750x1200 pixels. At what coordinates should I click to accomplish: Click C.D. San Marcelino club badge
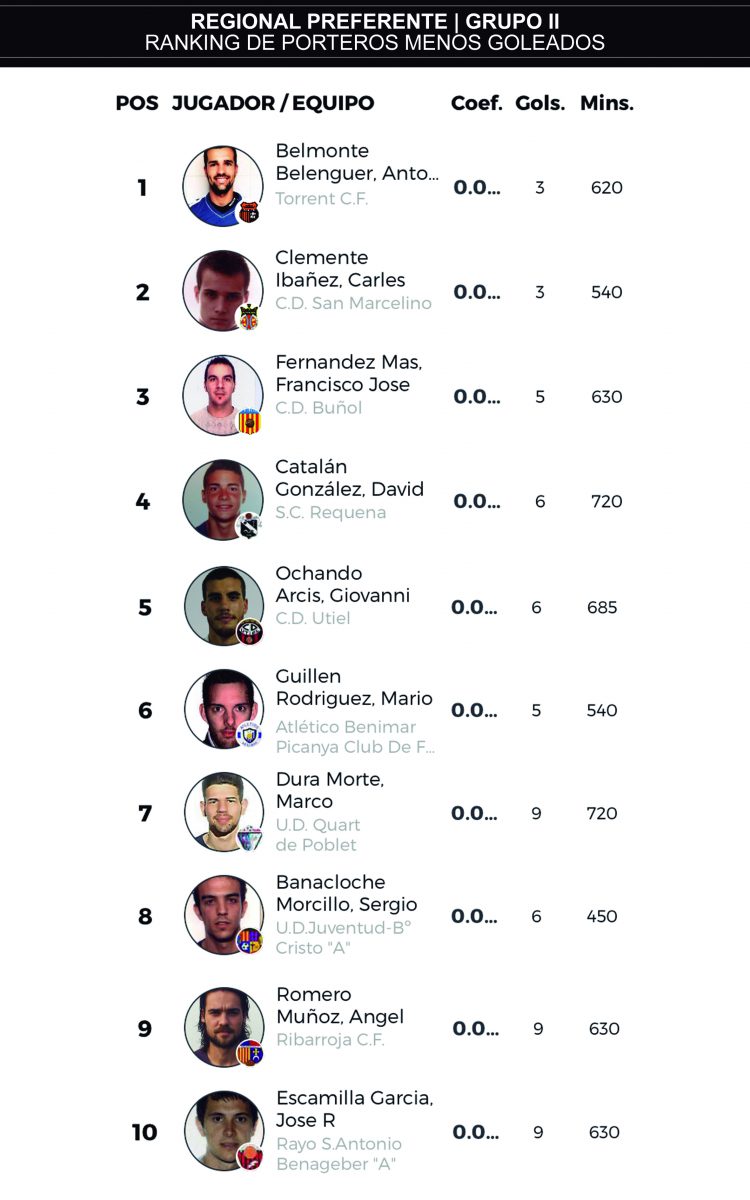coord(249,317)
